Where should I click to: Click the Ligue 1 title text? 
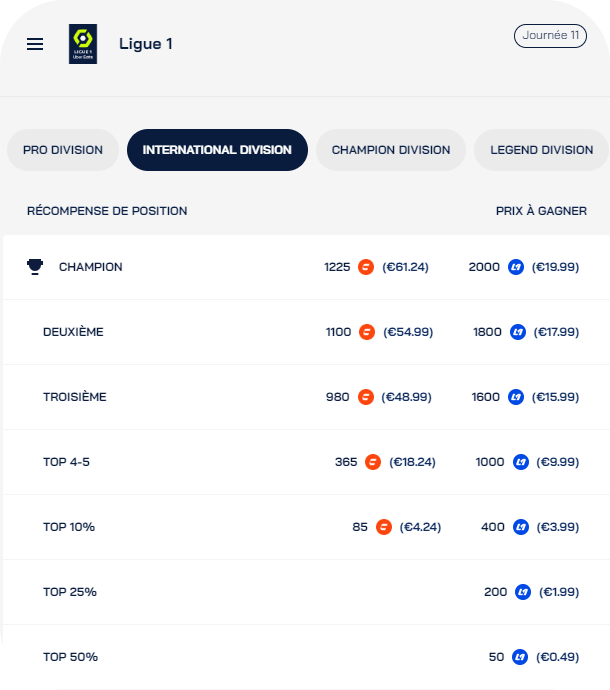click(x=146, y=44)
